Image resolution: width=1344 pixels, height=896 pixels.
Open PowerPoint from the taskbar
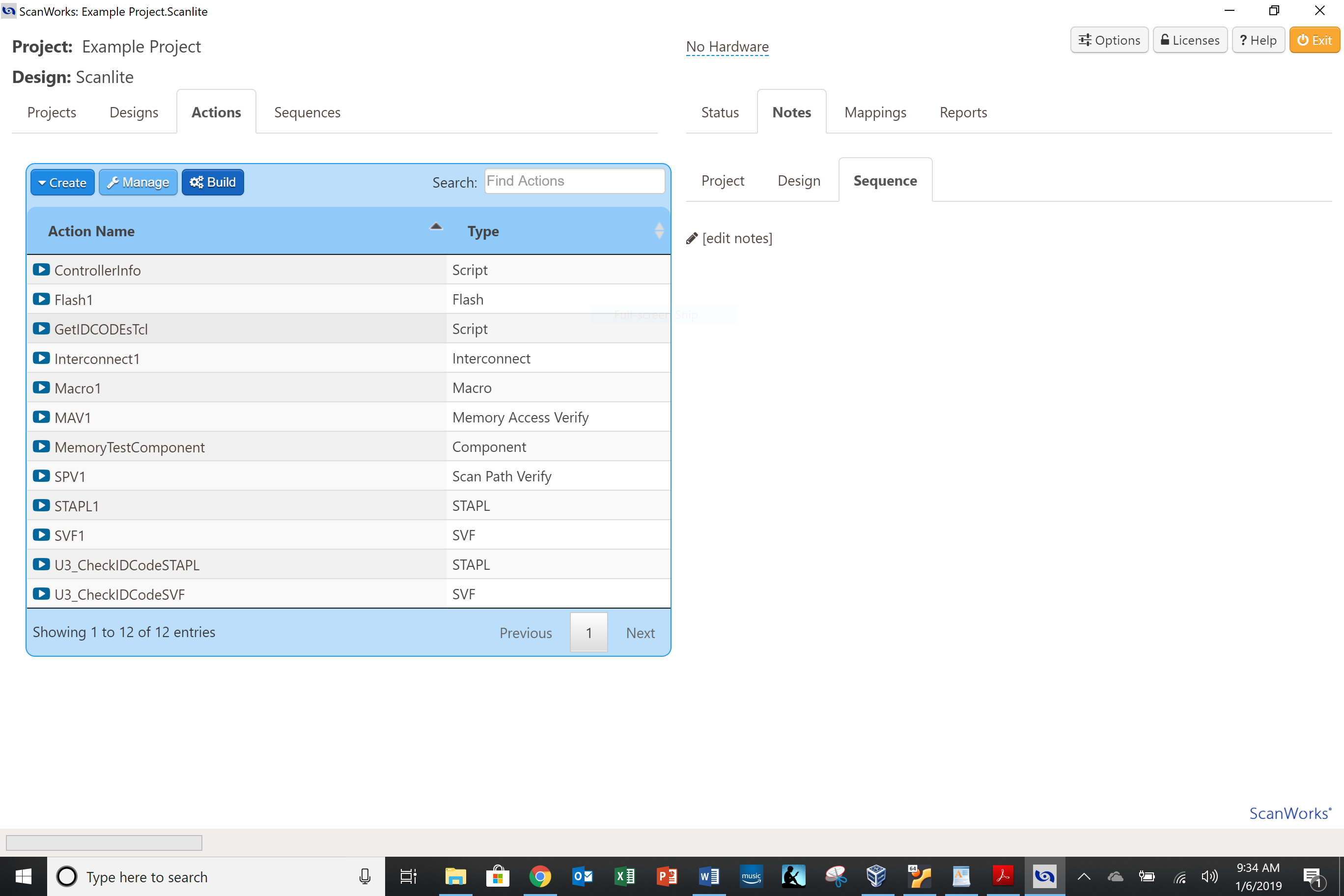tap(667, 876)
